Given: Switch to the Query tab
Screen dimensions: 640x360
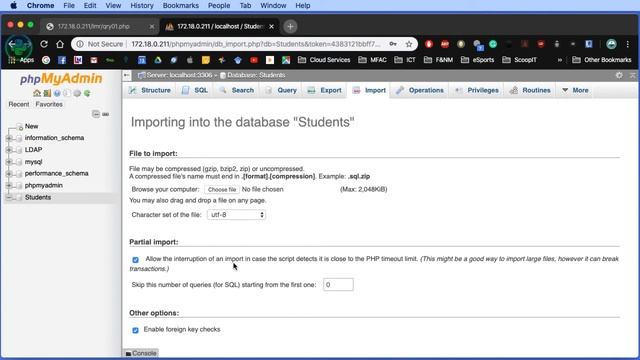Looking at the screenshot, I should point(281,90).
